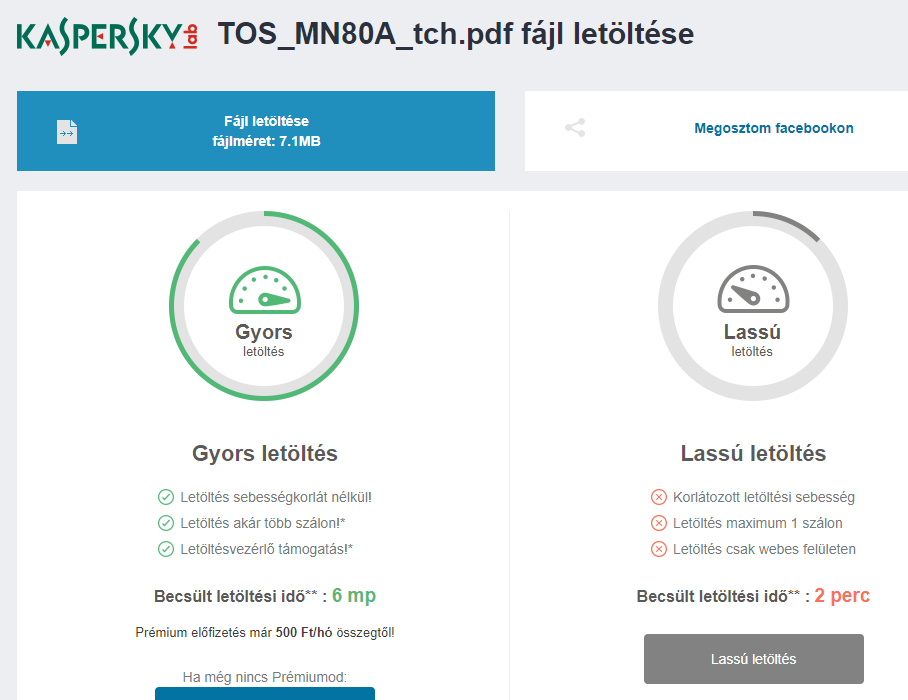
Task: Click the gray slow speedometer icon
Action: 753,291
